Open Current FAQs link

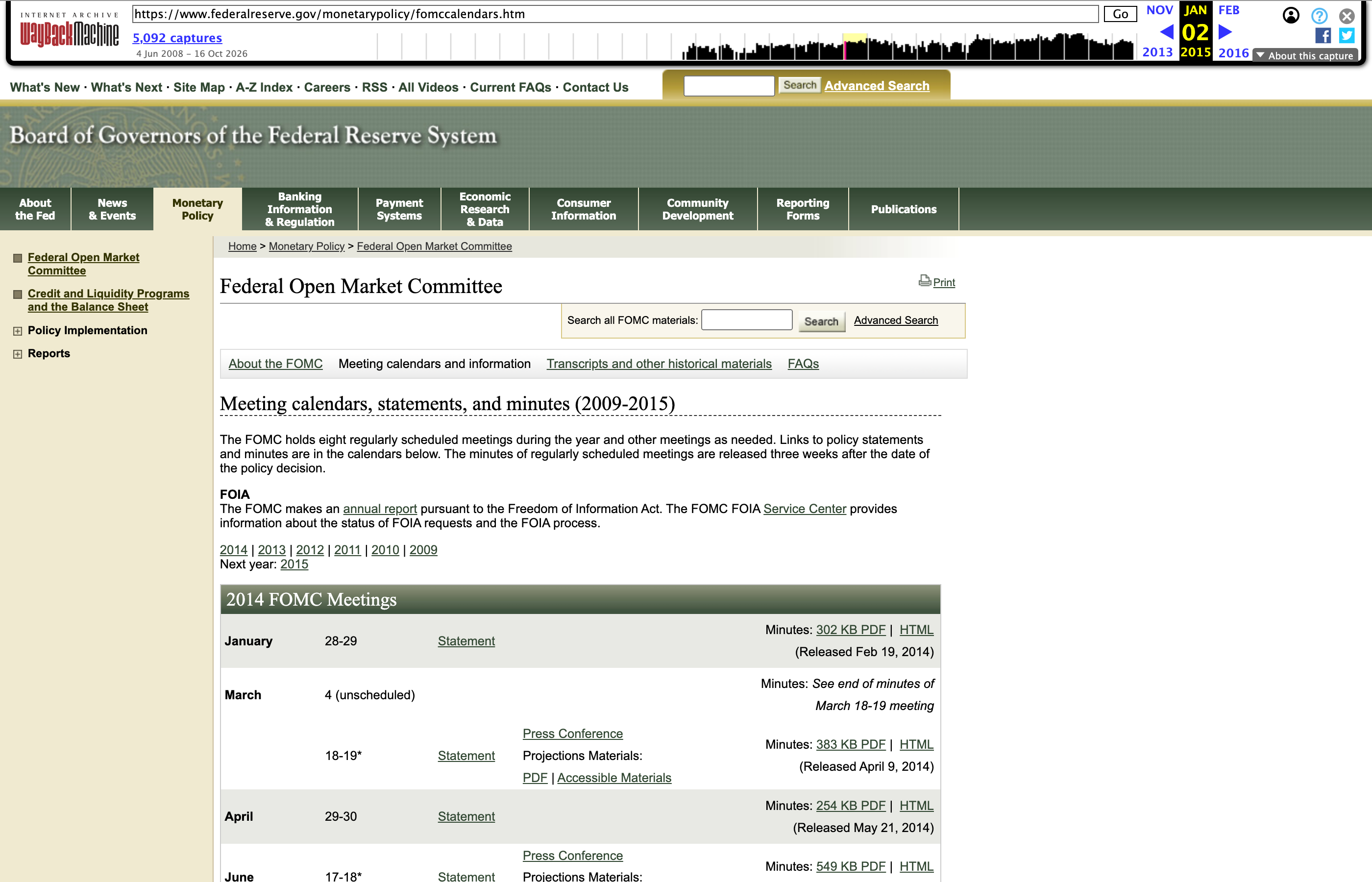510,87
